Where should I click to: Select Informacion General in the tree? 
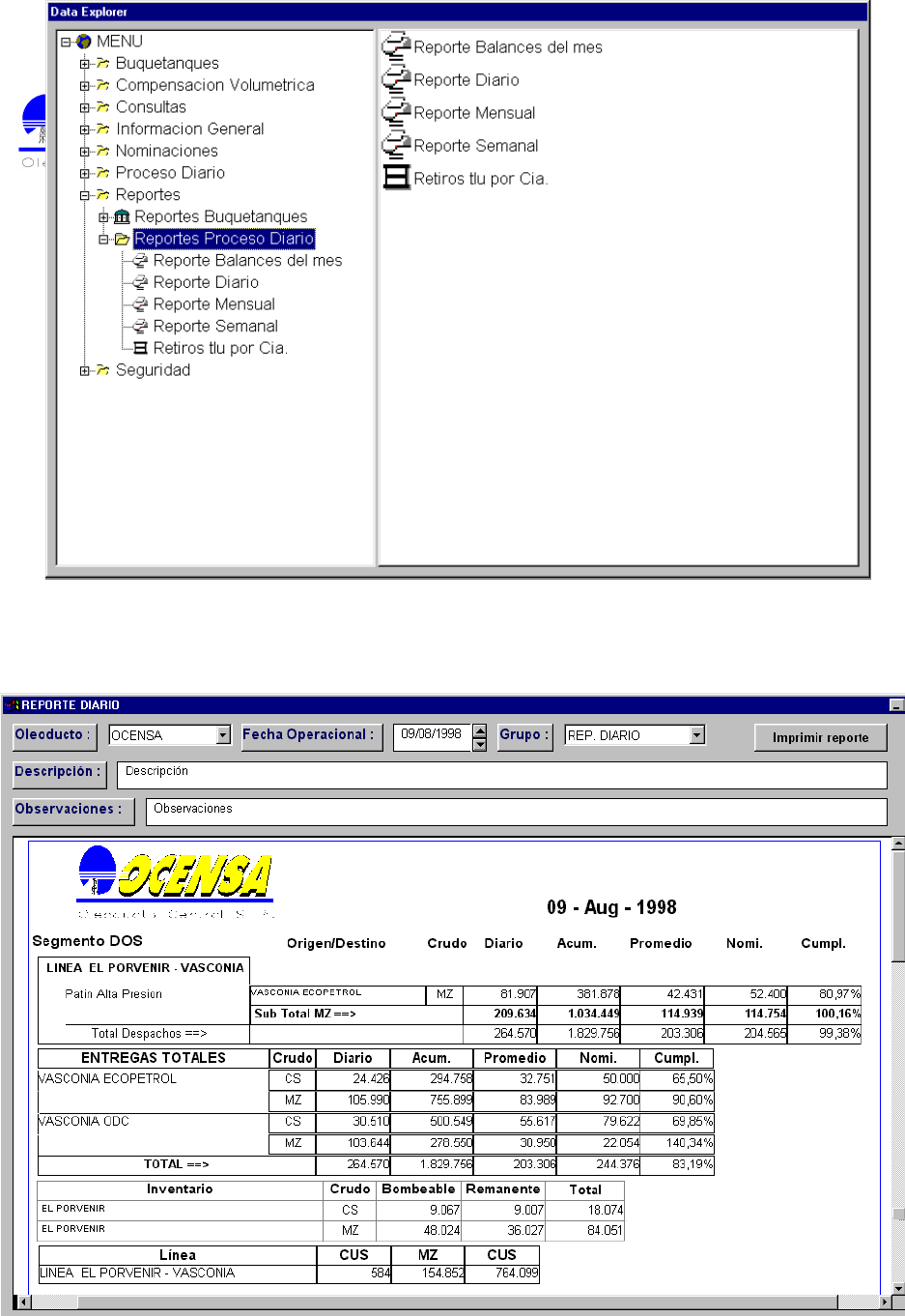[x=189, y=129]
